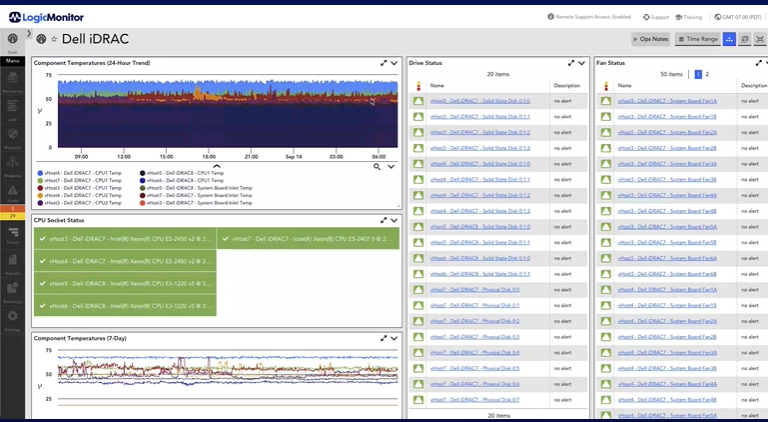Screen dimensions: 768x422
Task: Collapse the 24-hour chart legend with up chevron
Action: tap(217, 166)
